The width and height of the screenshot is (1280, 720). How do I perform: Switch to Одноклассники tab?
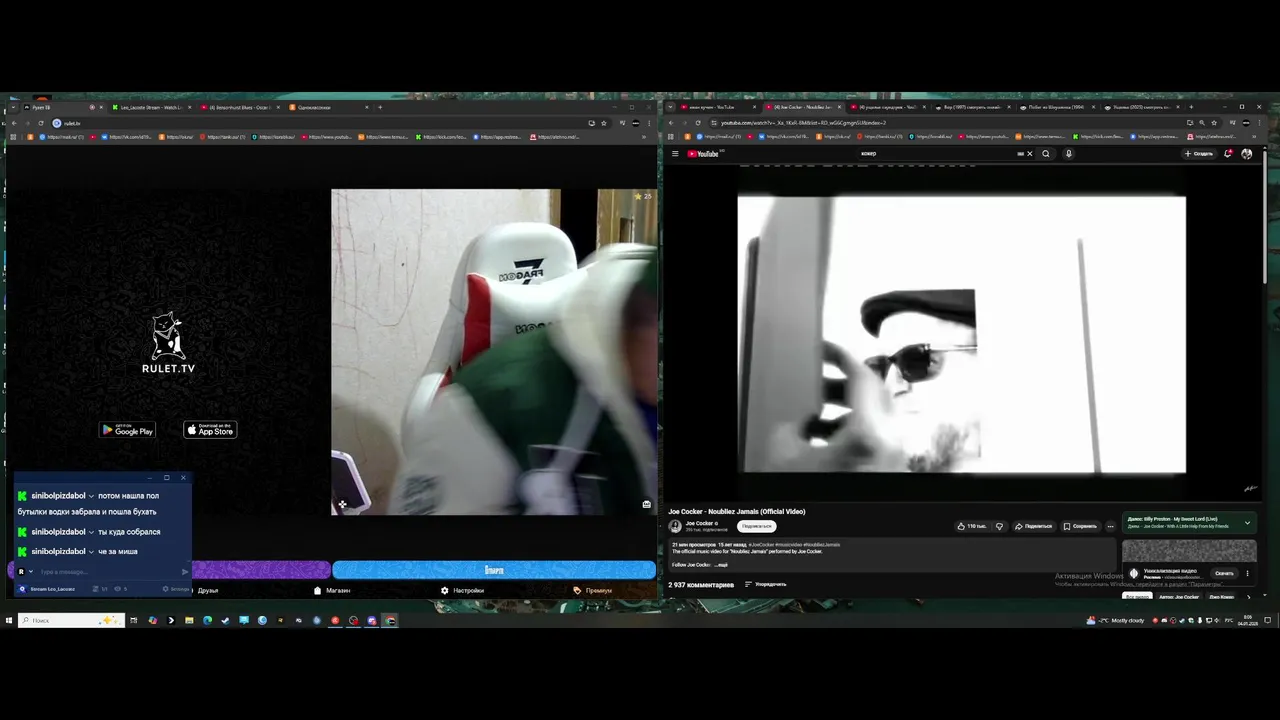pyautogui.click(x=327, y=107)
